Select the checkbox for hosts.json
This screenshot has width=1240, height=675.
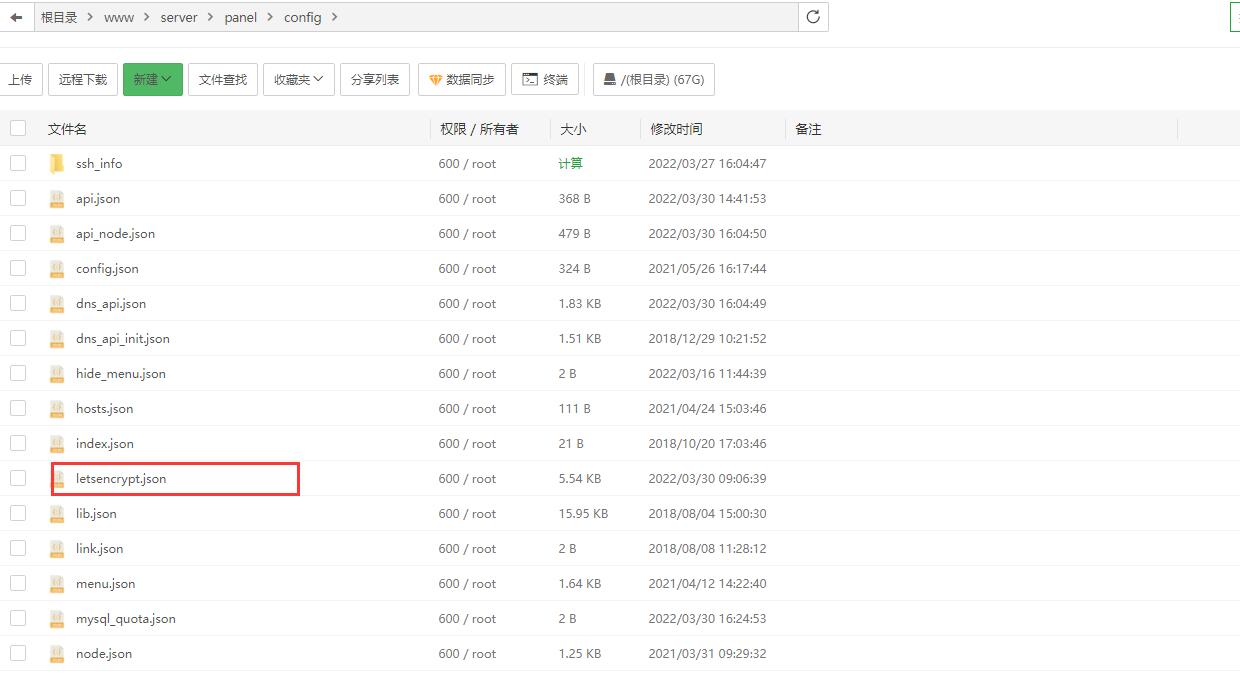(x=18, y=408)
